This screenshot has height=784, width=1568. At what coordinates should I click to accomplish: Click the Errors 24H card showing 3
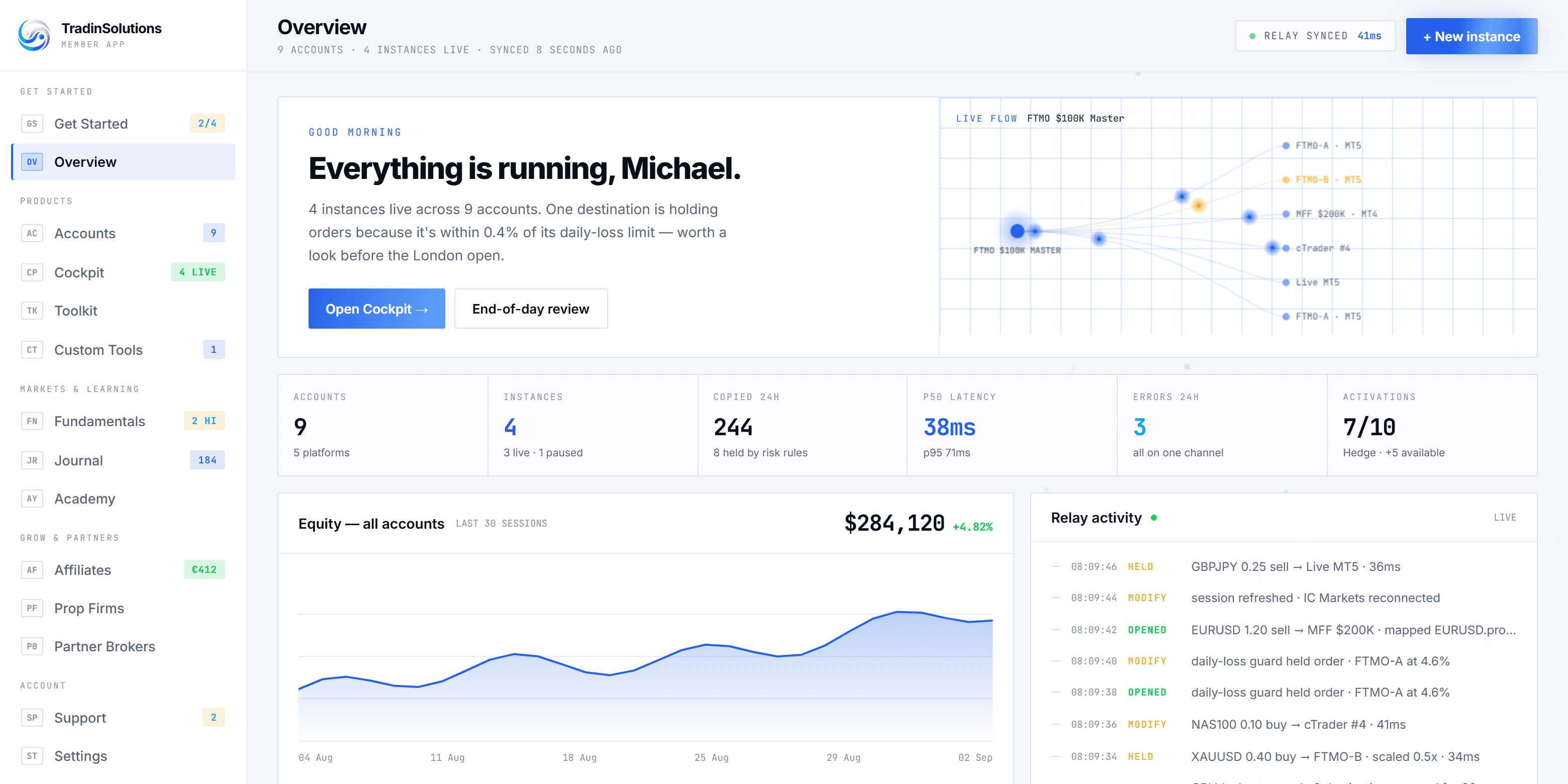(1222, 425)
